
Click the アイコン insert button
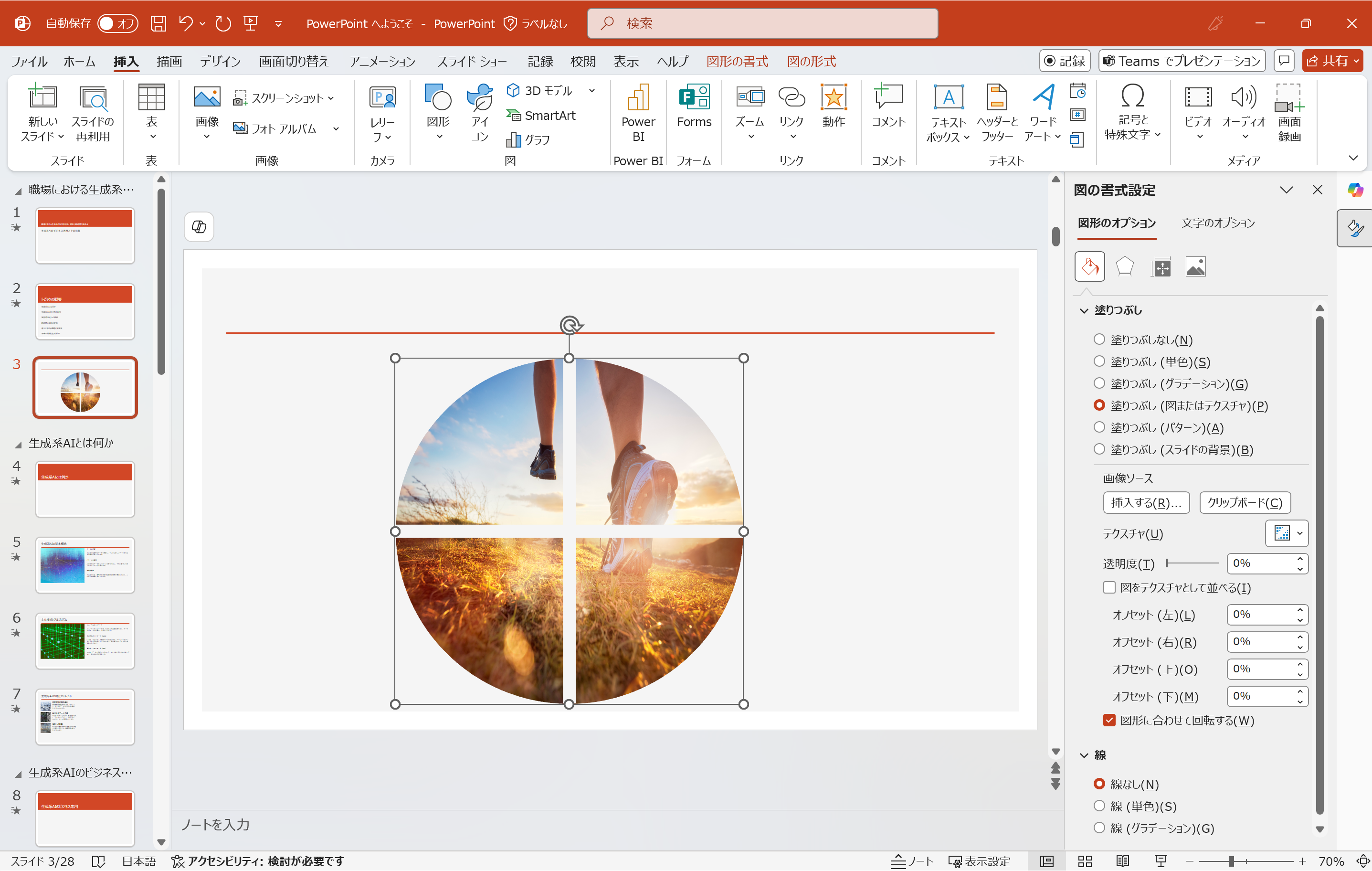[480, 112]
